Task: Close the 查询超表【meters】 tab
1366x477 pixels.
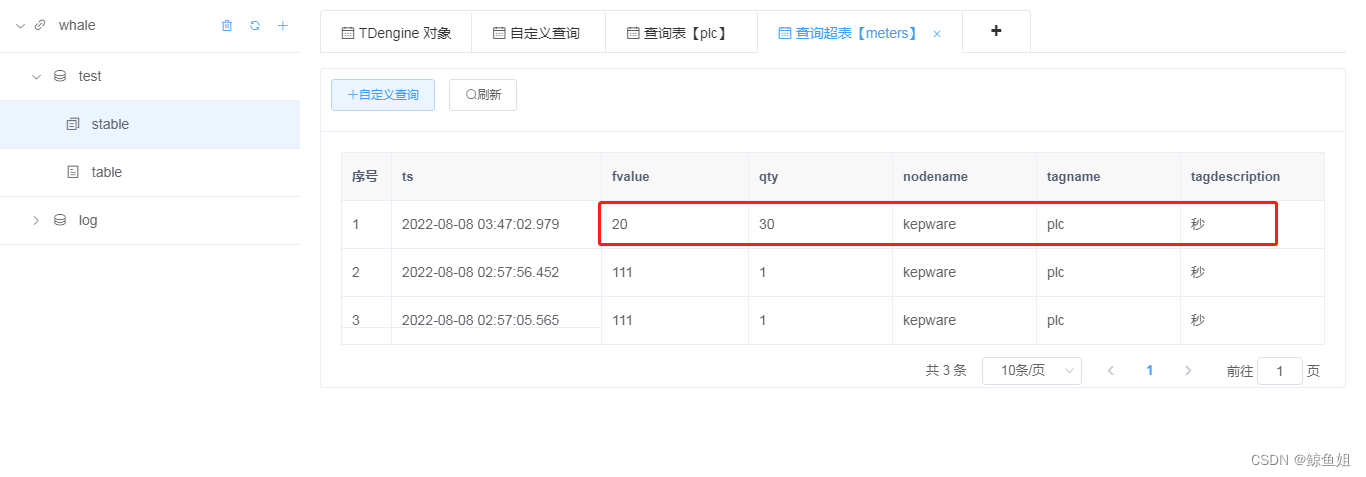Action: pos(937,34)
